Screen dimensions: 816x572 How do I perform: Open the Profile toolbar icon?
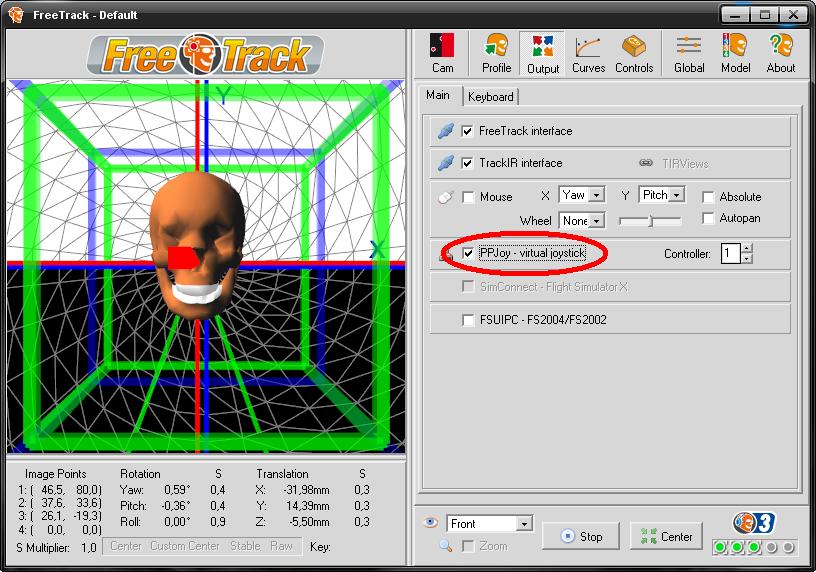[x=496, y=53]
